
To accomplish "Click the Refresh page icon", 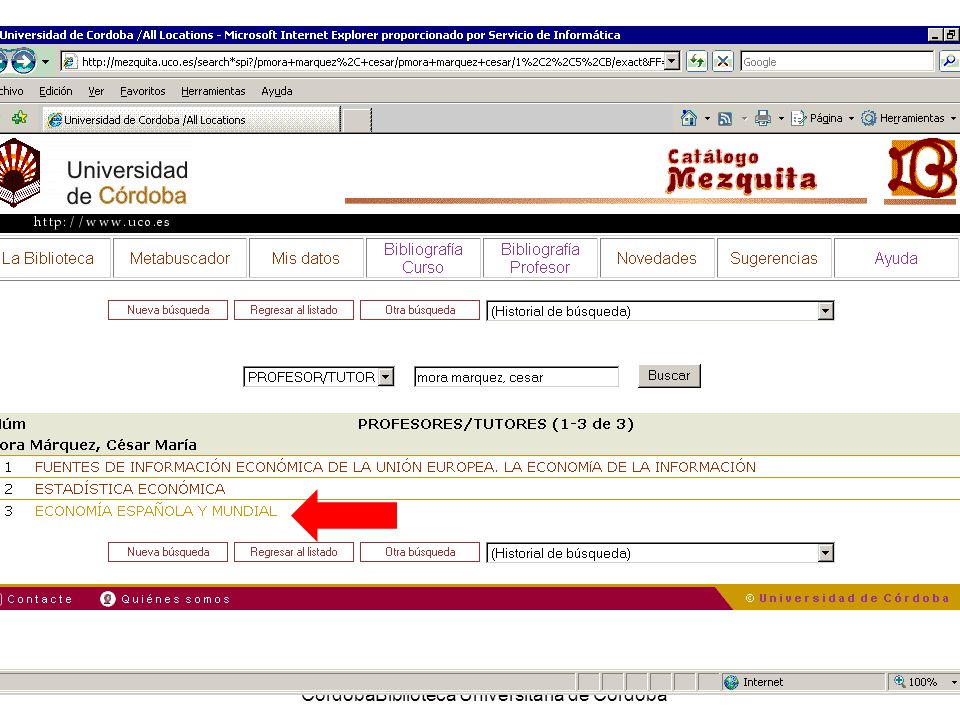I will click(697, 61).
